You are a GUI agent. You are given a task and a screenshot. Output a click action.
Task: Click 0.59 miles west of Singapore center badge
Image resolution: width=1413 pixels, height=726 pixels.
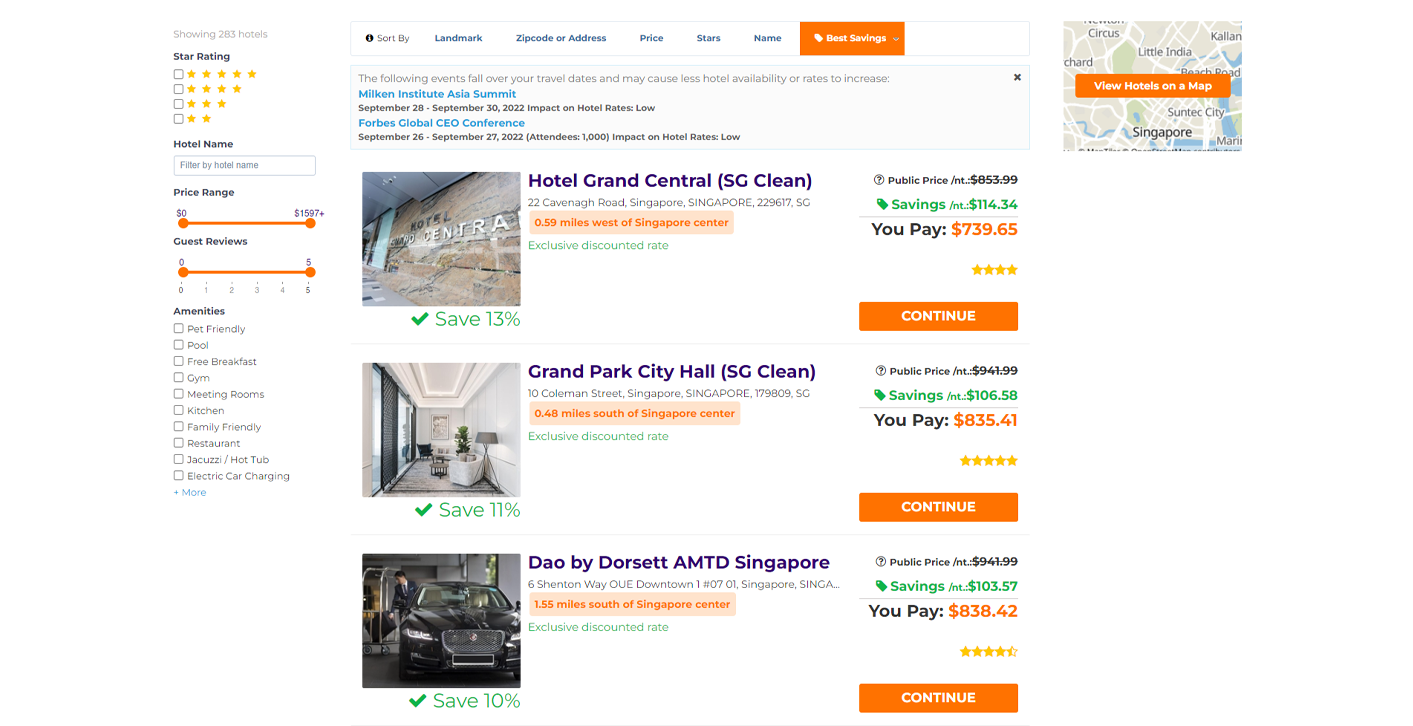click(631, 223)
